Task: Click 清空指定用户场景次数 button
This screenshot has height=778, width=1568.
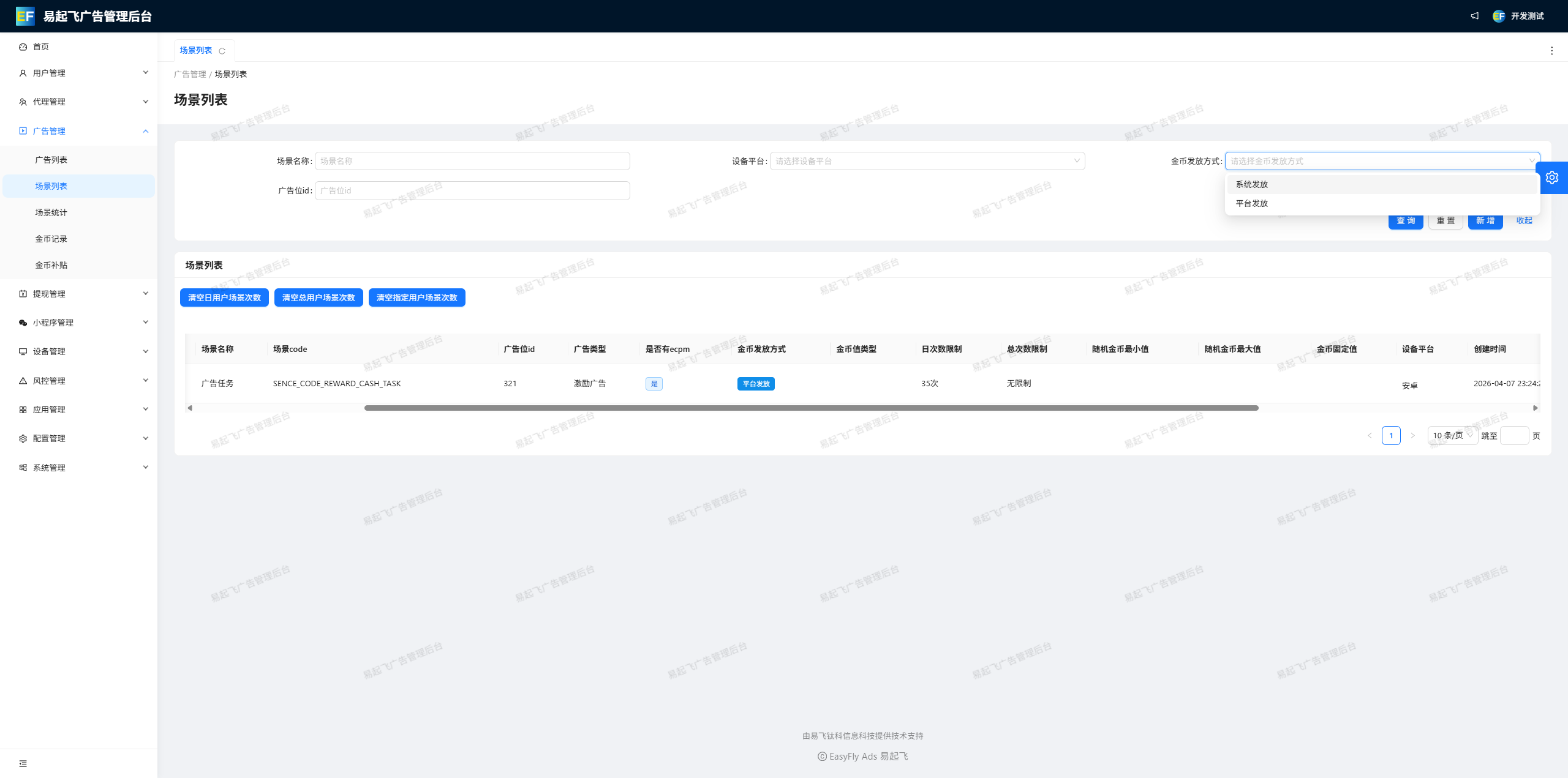Action: (417, 297)
